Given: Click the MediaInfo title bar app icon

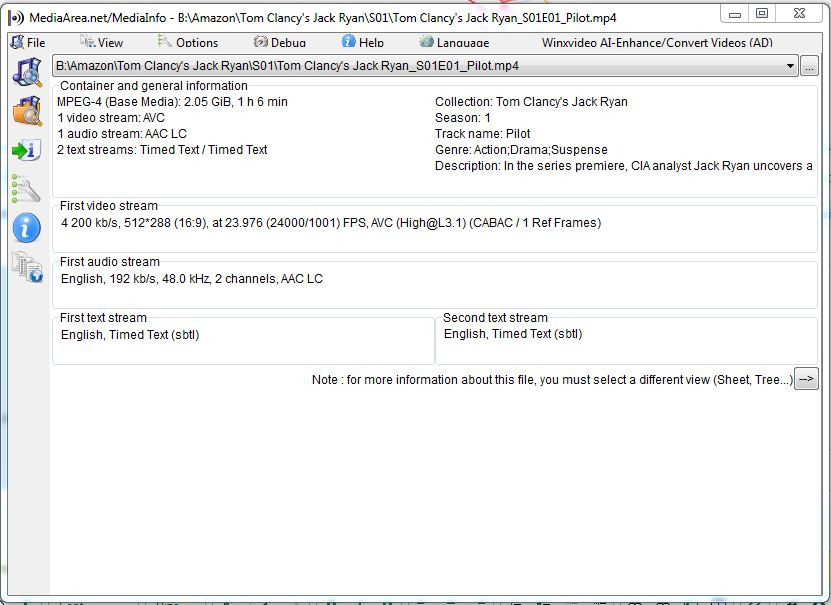Looking at the screenshot, I should (x=16, y=18).
